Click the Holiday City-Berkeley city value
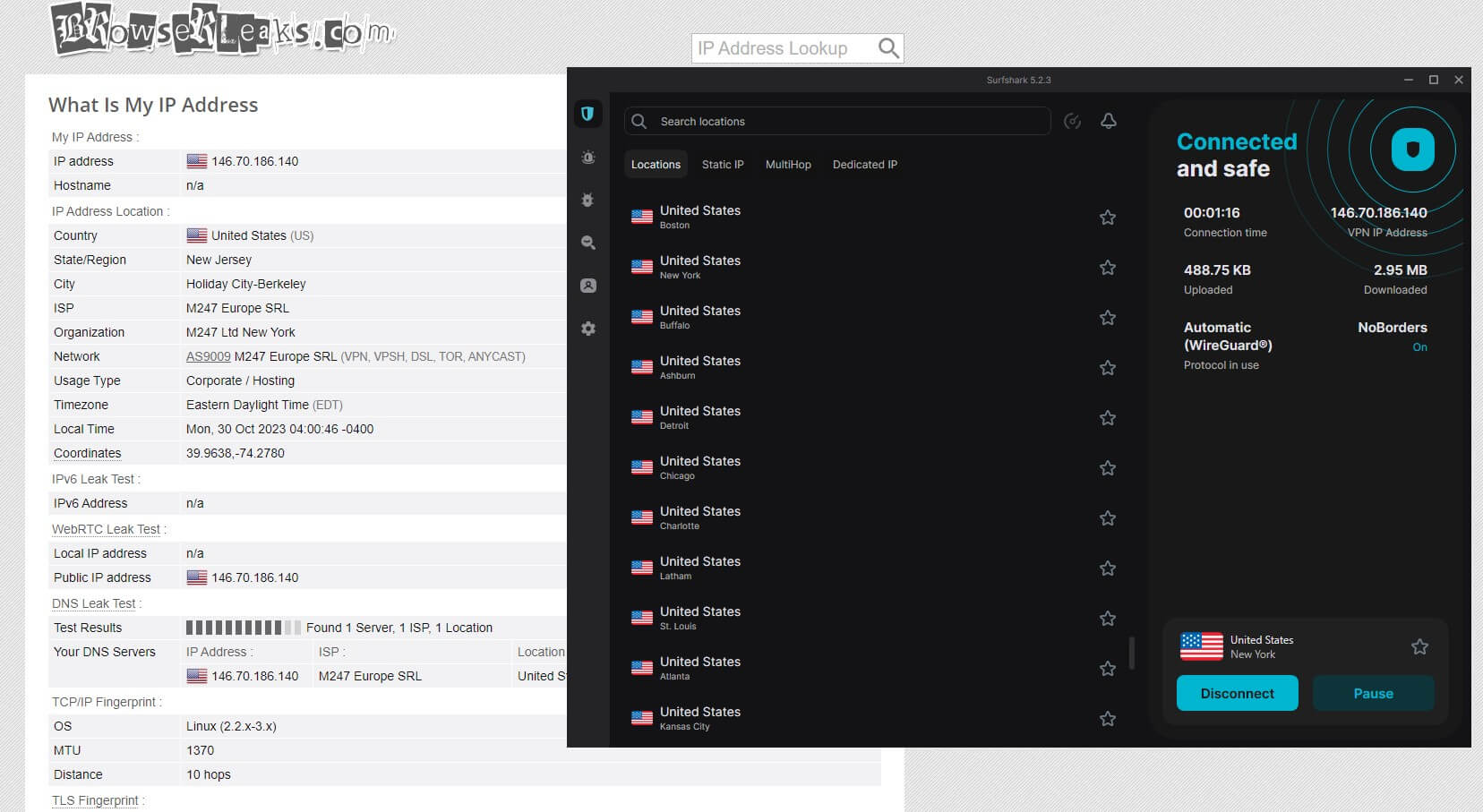This screenshot has width=1483, height=812. pyautogui.click(x=246, y=284)
